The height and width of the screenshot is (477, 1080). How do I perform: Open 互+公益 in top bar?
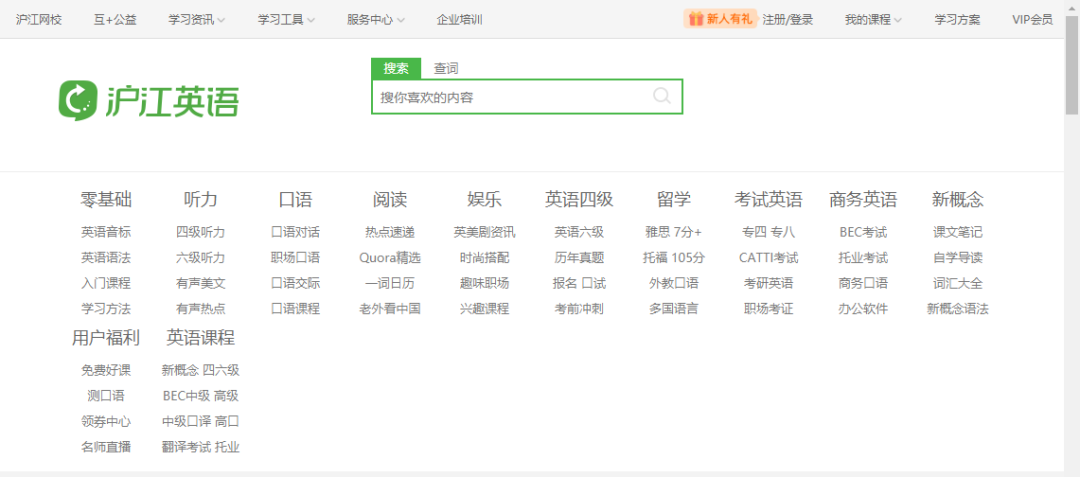(115, 20)
